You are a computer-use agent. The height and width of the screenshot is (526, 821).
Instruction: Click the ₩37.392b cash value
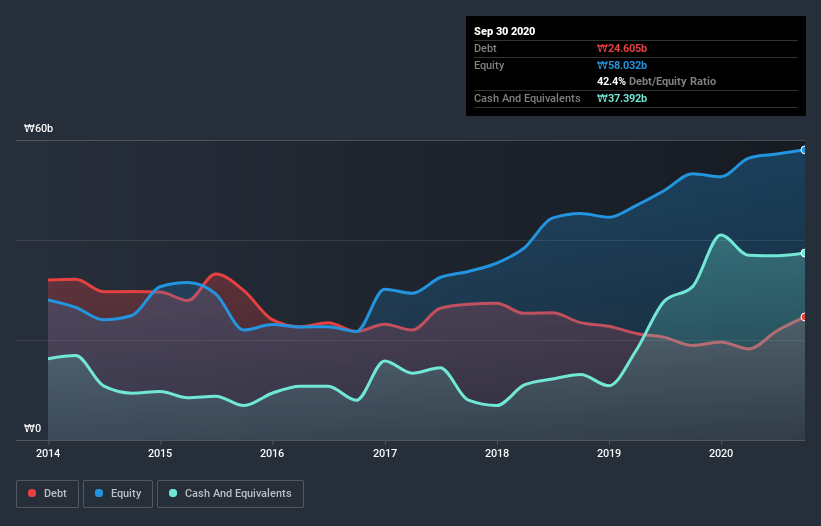pyautogui.click(x=622, y=98)
